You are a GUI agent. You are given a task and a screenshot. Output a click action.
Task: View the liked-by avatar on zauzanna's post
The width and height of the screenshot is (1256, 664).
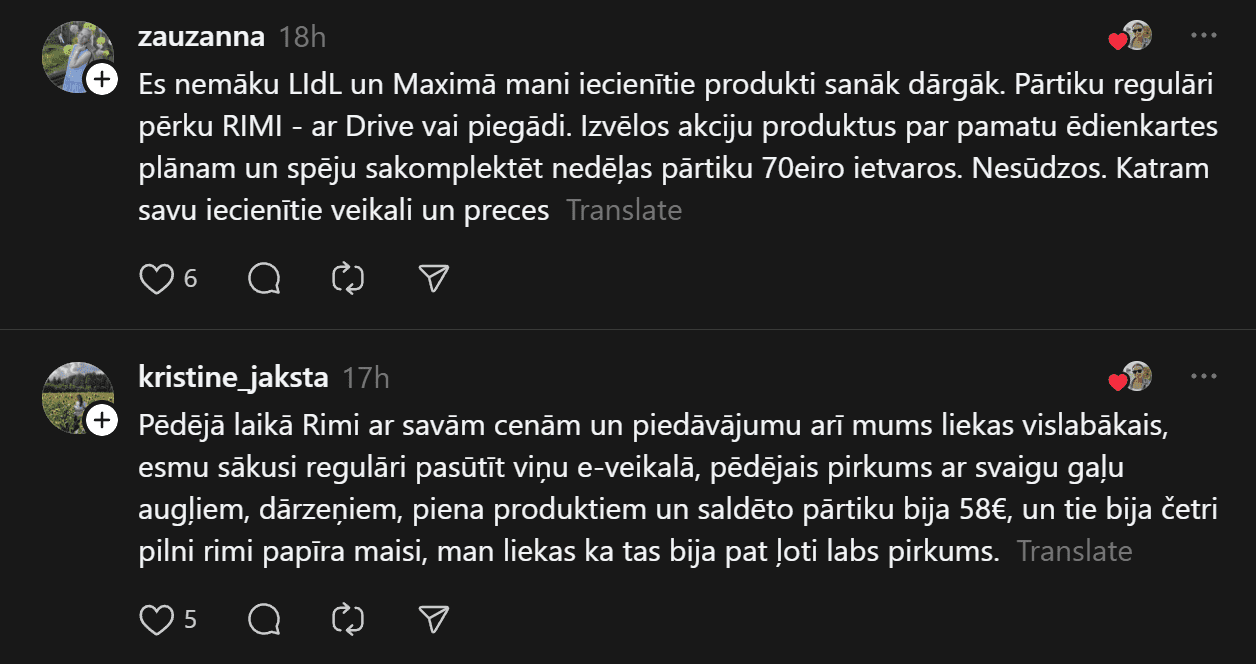pyautogui.click(x=1135, y=37)
